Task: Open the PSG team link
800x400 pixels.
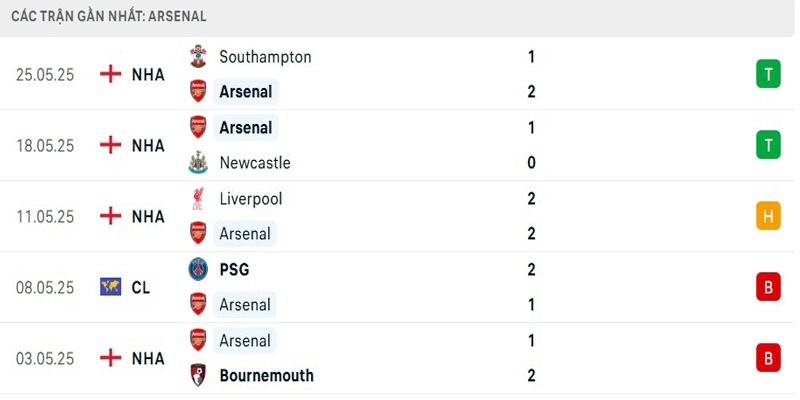Action: tap(234, 269)
